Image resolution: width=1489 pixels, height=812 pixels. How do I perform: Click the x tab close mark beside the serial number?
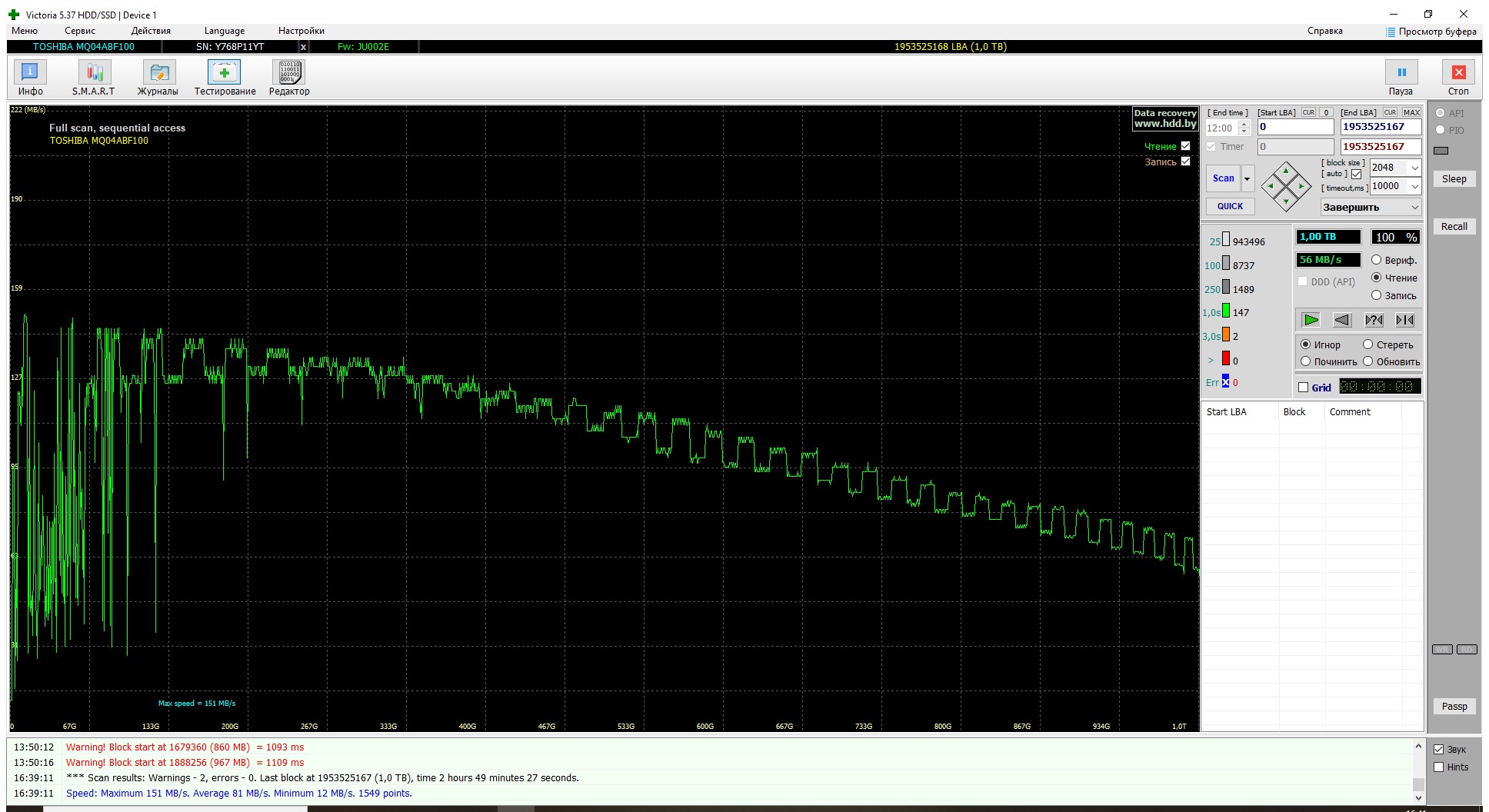pyautogui.click(x=303, y=47)
